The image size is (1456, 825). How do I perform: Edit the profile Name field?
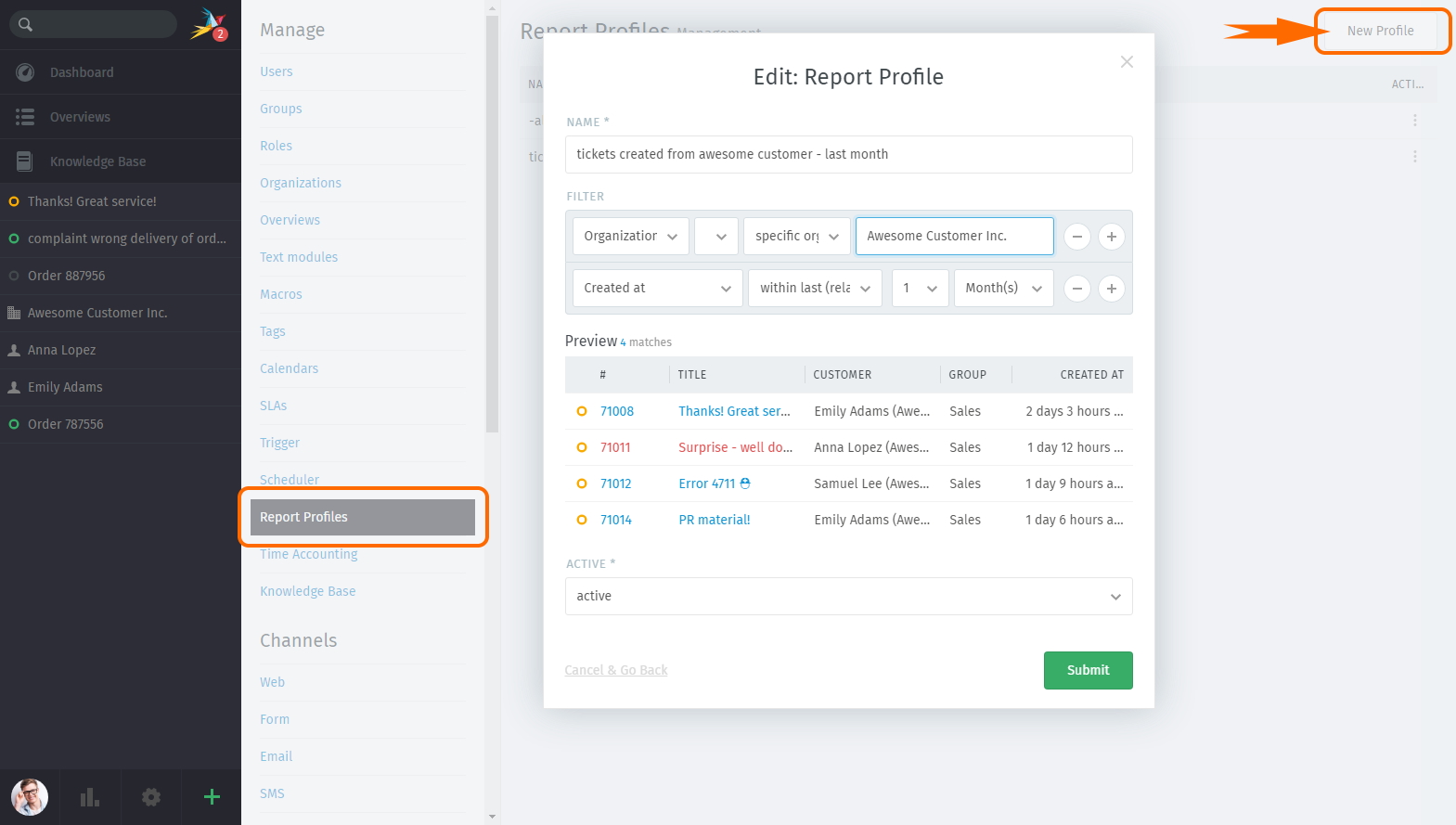[848, 154]
